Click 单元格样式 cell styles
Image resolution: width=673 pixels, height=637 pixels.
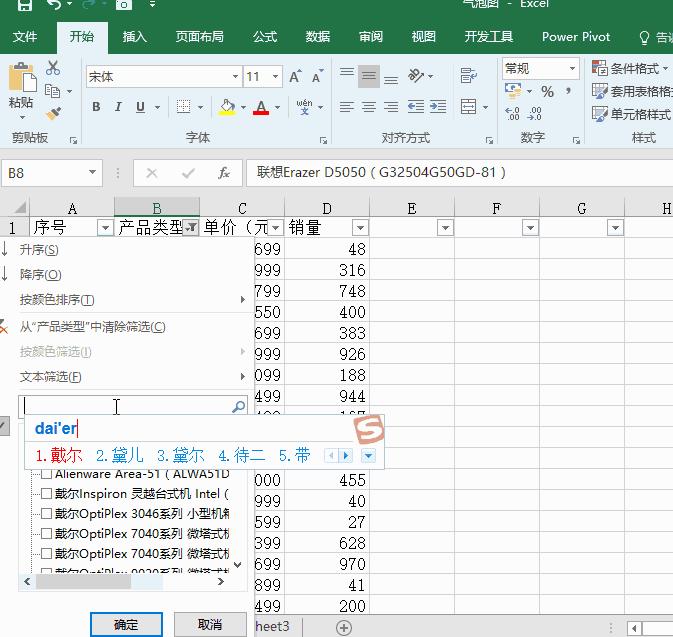coord(631,114)
